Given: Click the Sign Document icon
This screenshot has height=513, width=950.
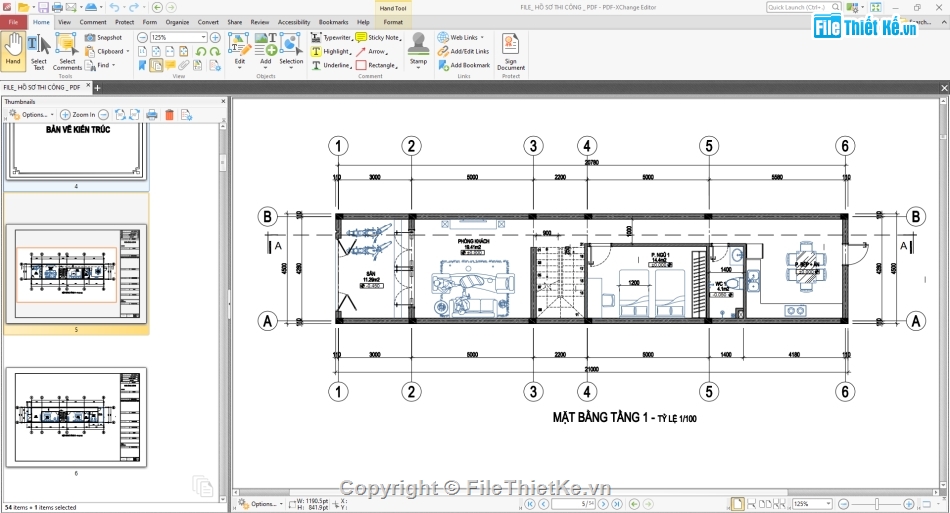Looking at the screenshot, I should point(510,50).
